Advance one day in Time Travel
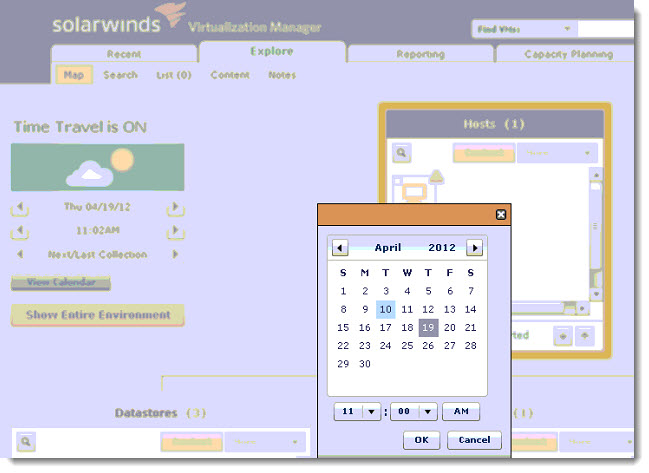The width and height of the screenshot is (649, 473). pyautogui.click(x=175, y=208)
